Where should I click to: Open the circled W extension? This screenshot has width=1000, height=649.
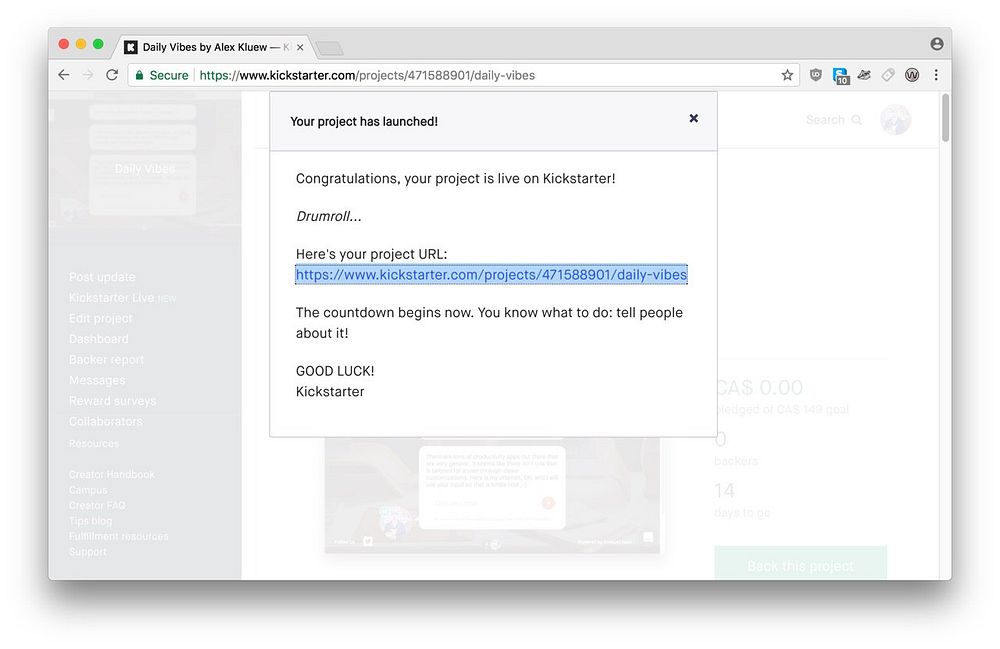[x=912, y=75]
